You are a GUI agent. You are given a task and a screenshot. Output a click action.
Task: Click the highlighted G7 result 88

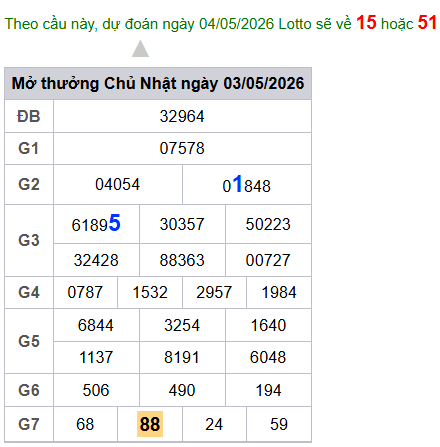[x=150, y=424]
